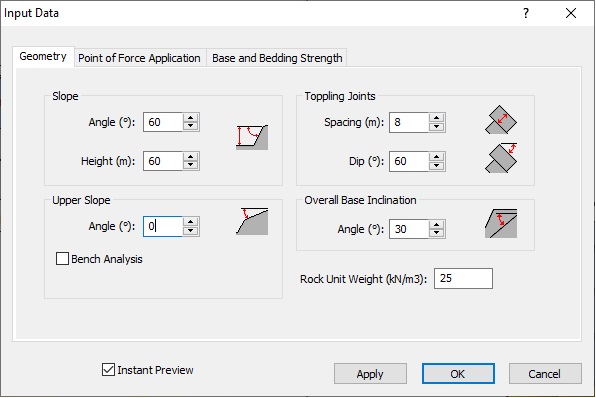The height and width of the screenshot is (398, 596).
Task: Click the 'Height (m):' label
Action: pos(108,161)
